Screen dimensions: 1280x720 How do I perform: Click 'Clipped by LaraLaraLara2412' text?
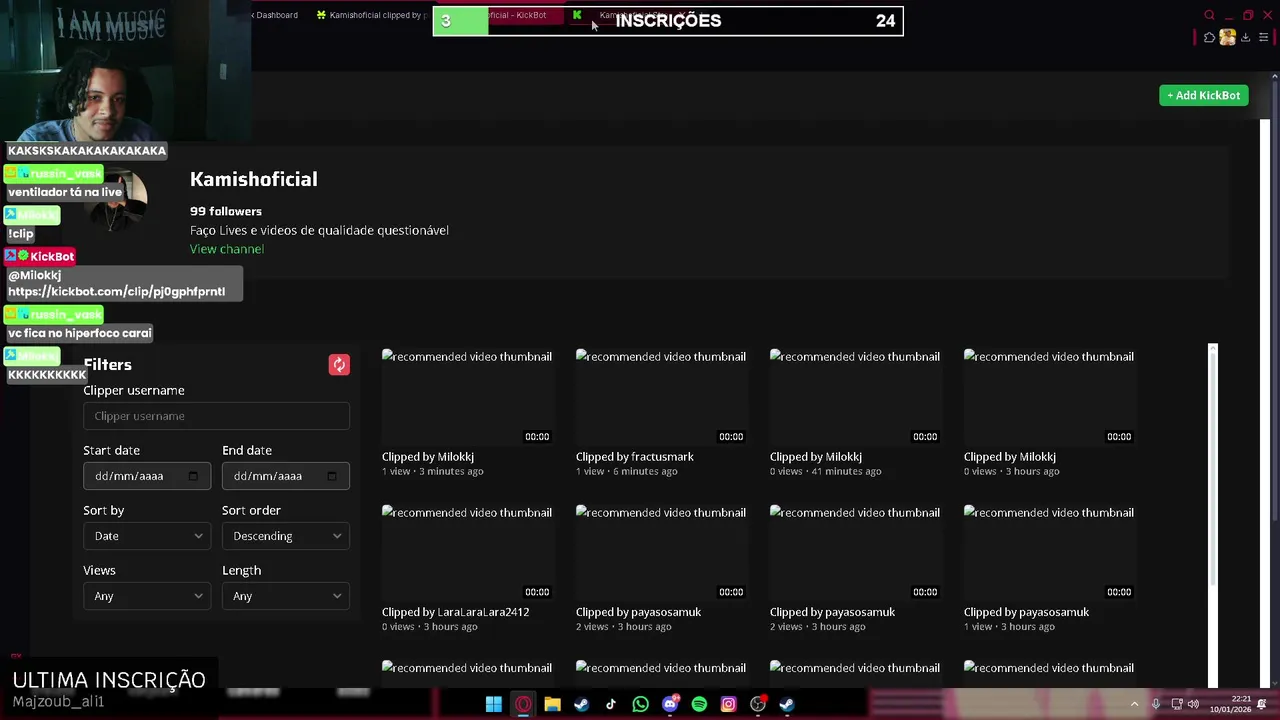coord(455,612)
